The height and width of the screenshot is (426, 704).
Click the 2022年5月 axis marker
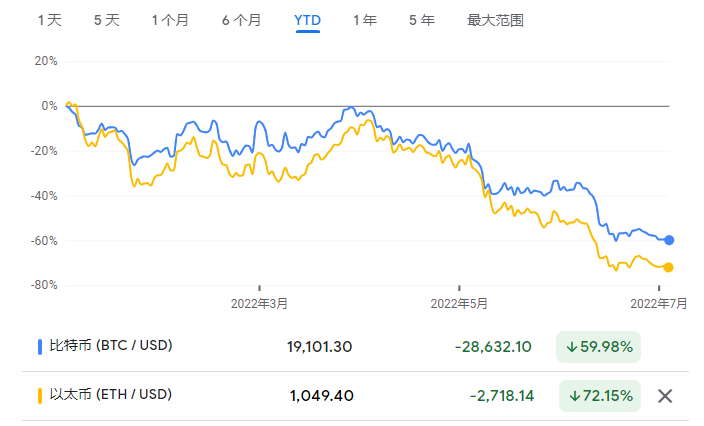[459, 302]
